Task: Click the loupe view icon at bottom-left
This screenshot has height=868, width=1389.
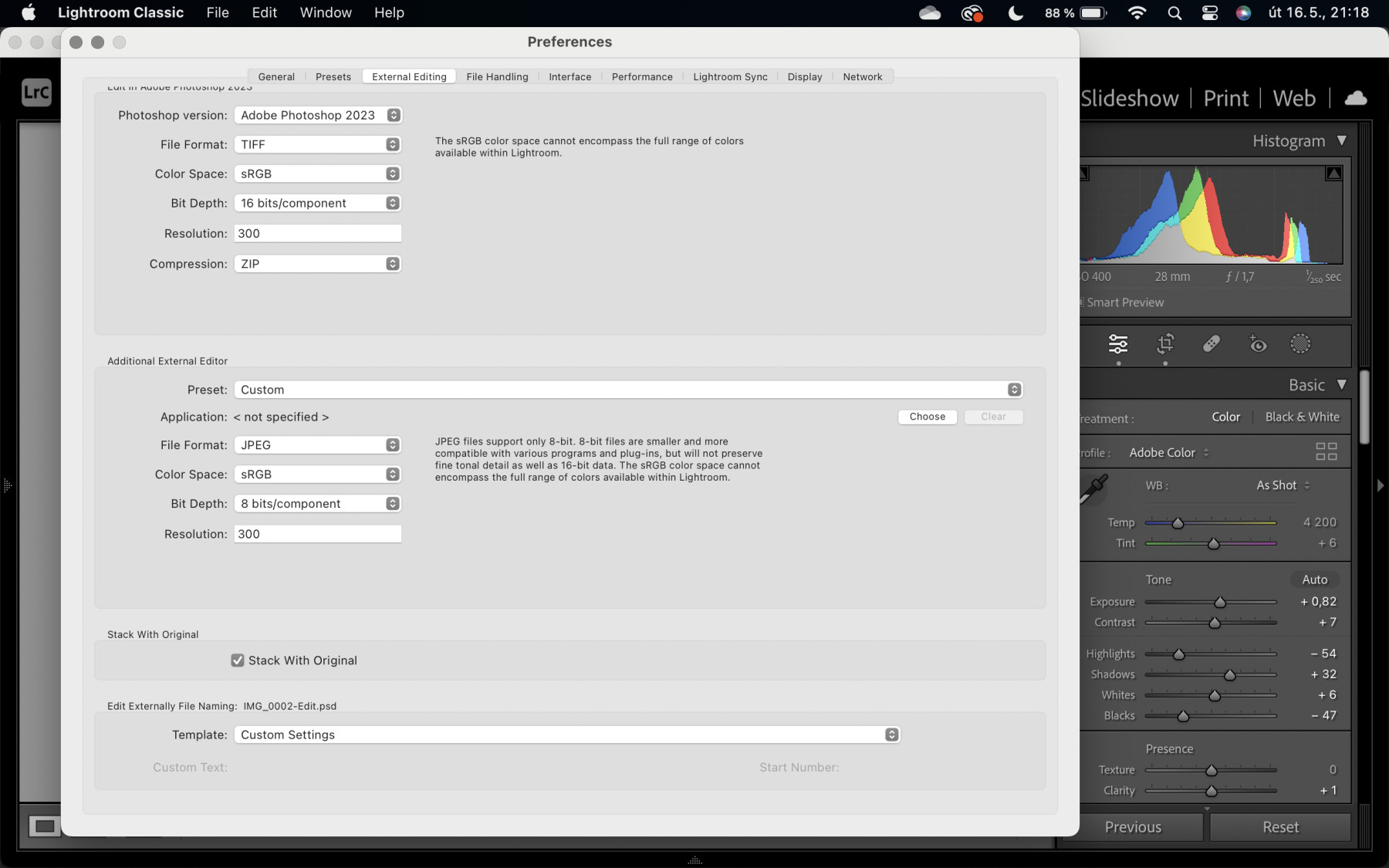Action: [x=45, y=826]
